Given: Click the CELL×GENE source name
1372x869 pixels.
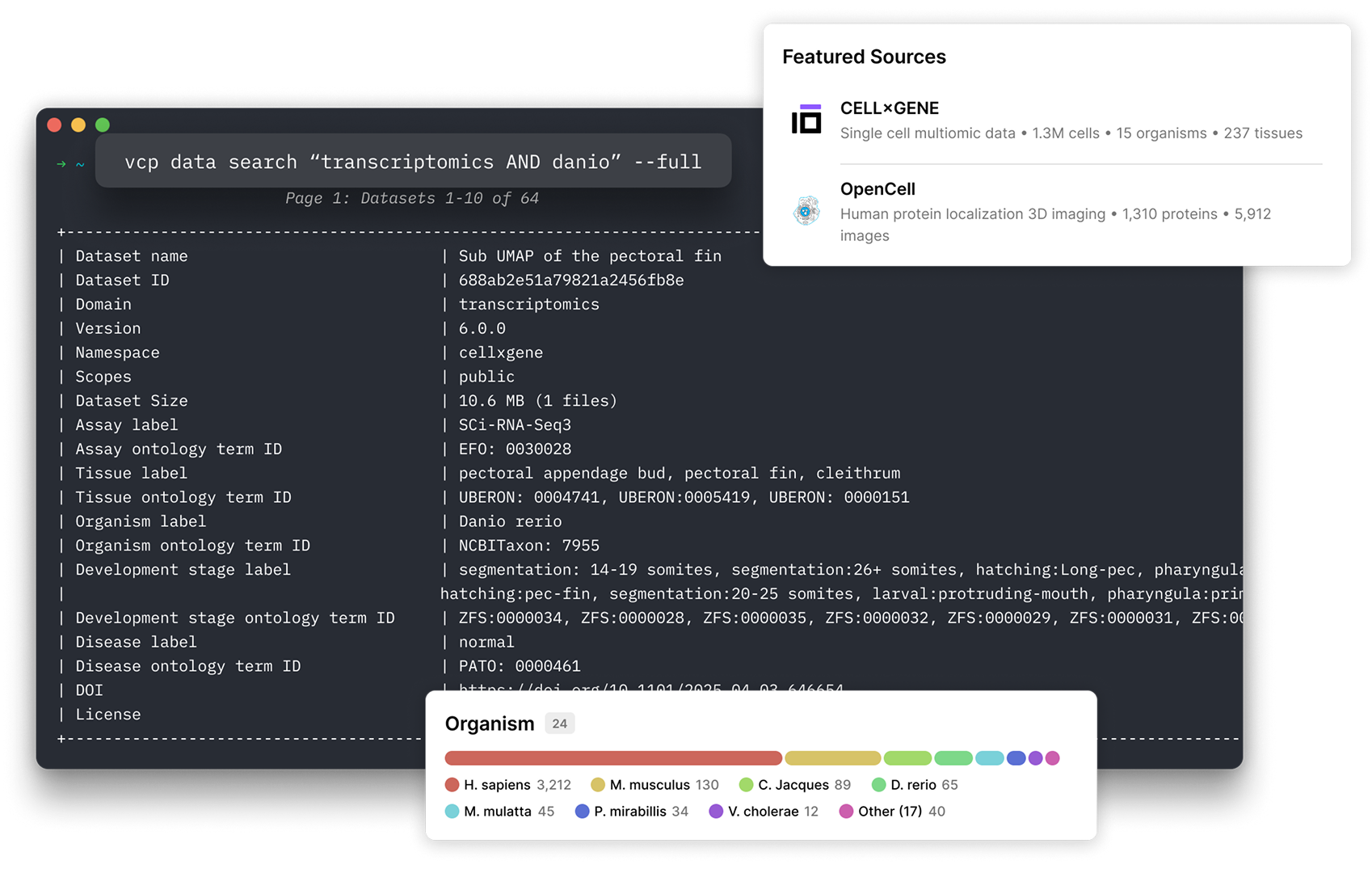Looking at the screenshot, I should (889, 108).
